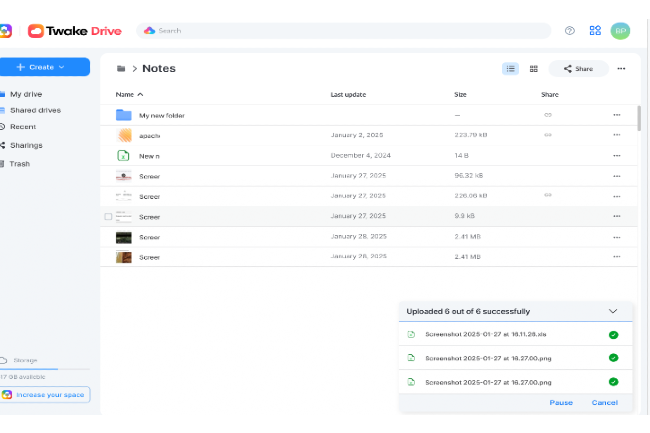Click the Share button

pos(578,69)
